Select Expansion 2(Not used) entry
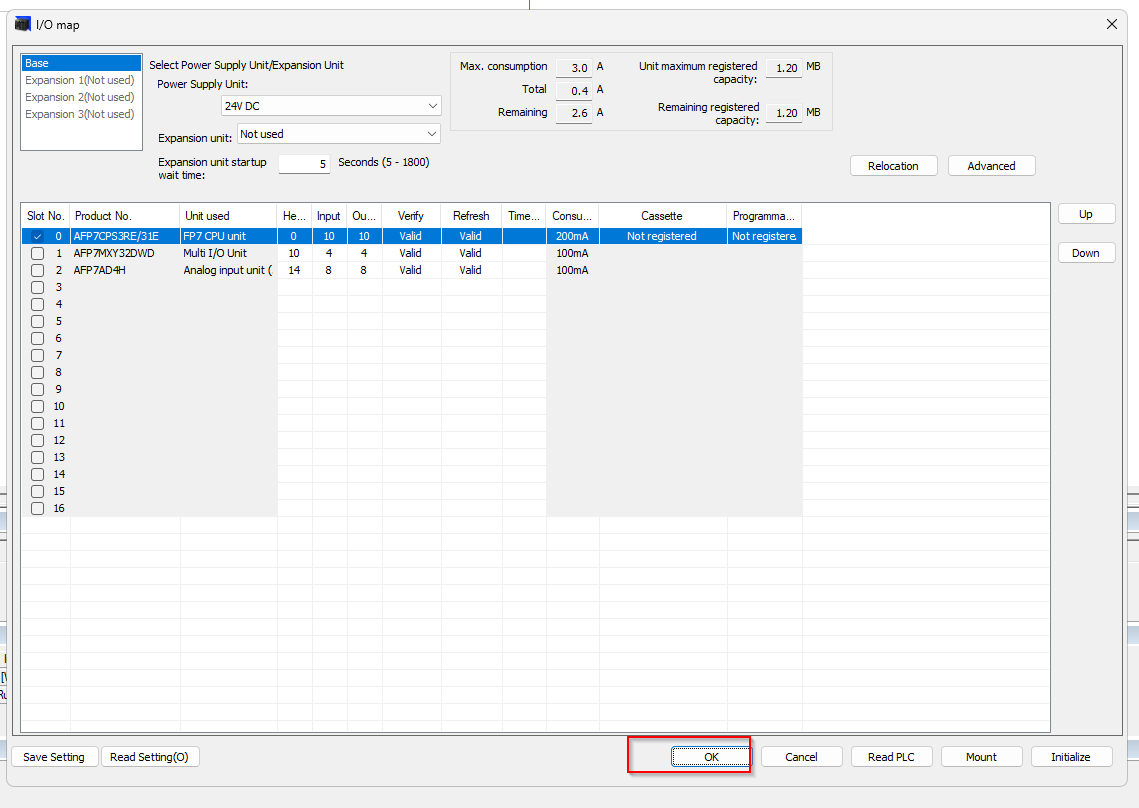 pyautogui.click(x=79, y=97)
